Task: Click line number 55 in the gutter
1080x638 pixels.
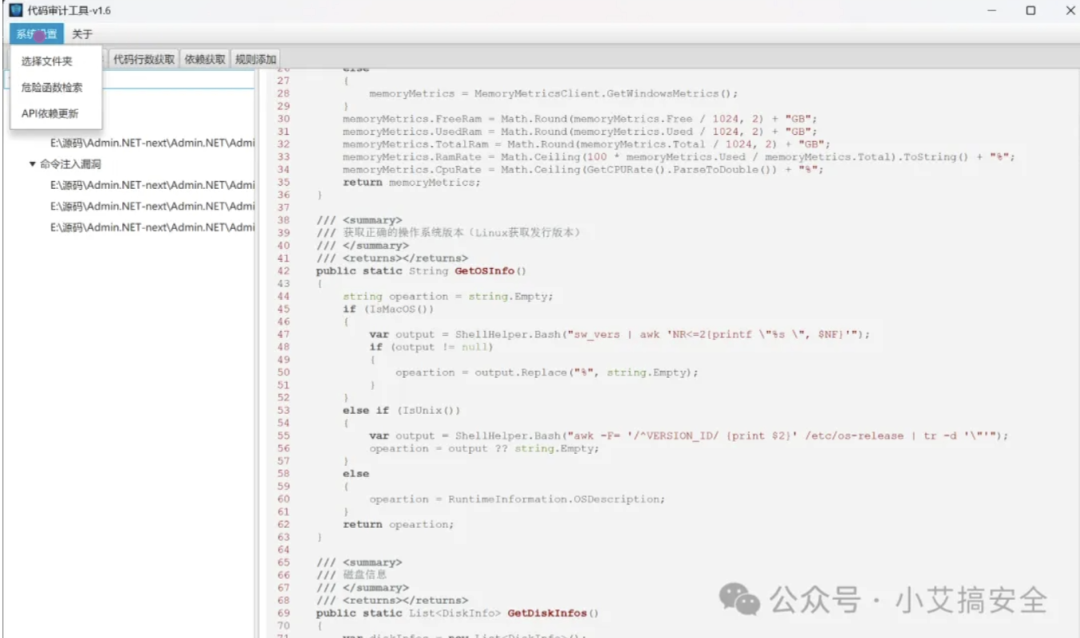Action: (x=283, y=436)
